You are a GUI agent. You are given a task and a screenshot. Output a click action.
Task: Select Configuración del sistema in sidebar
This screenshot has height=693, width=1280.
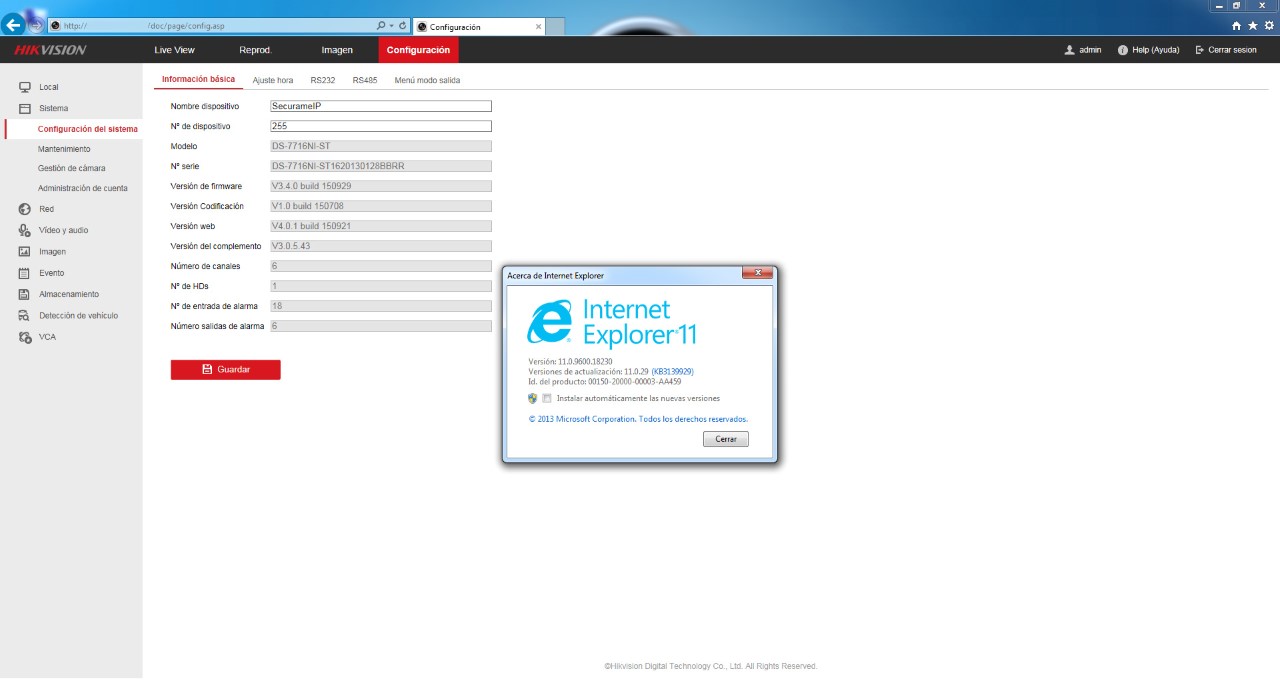coord(88,129)
